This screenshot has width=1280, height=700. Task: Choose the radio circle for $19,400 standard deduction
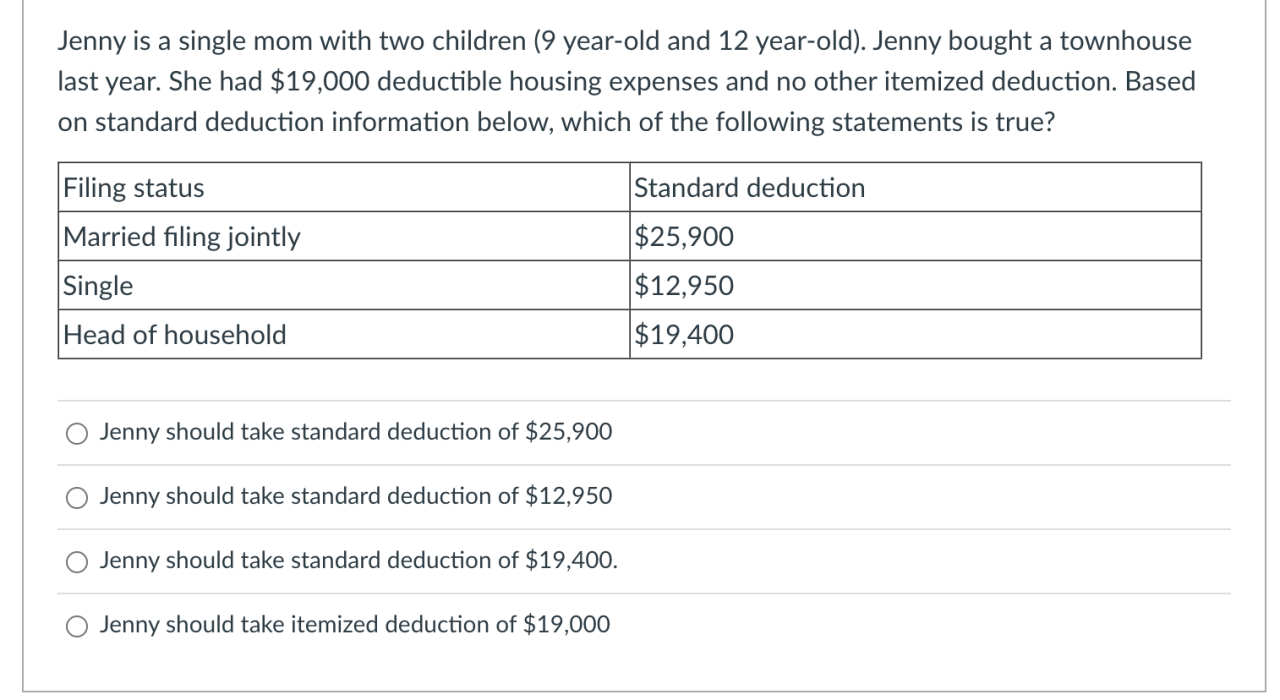(x=77, y=562)
